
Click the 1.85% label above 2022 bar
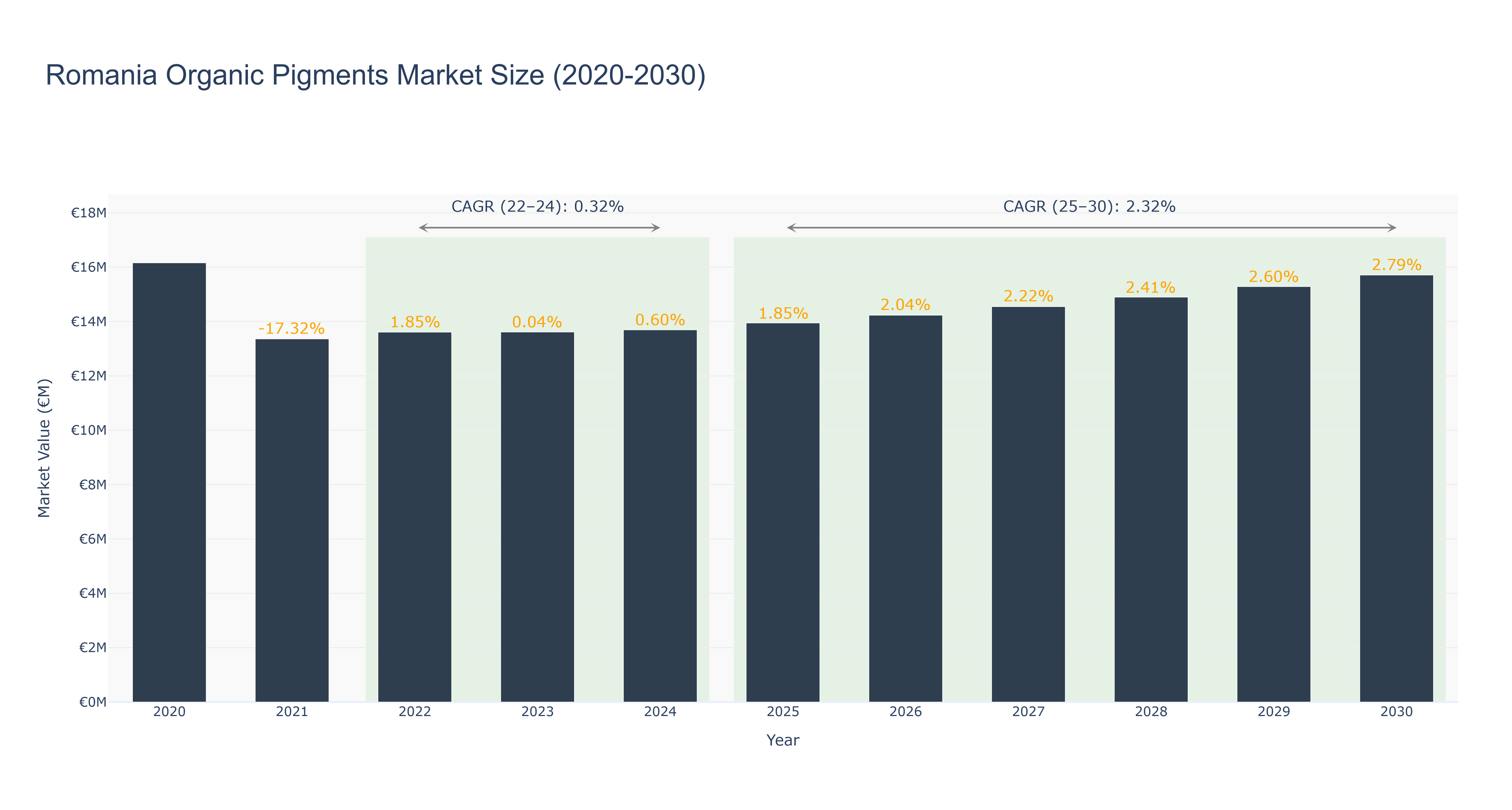click(415, 322)
